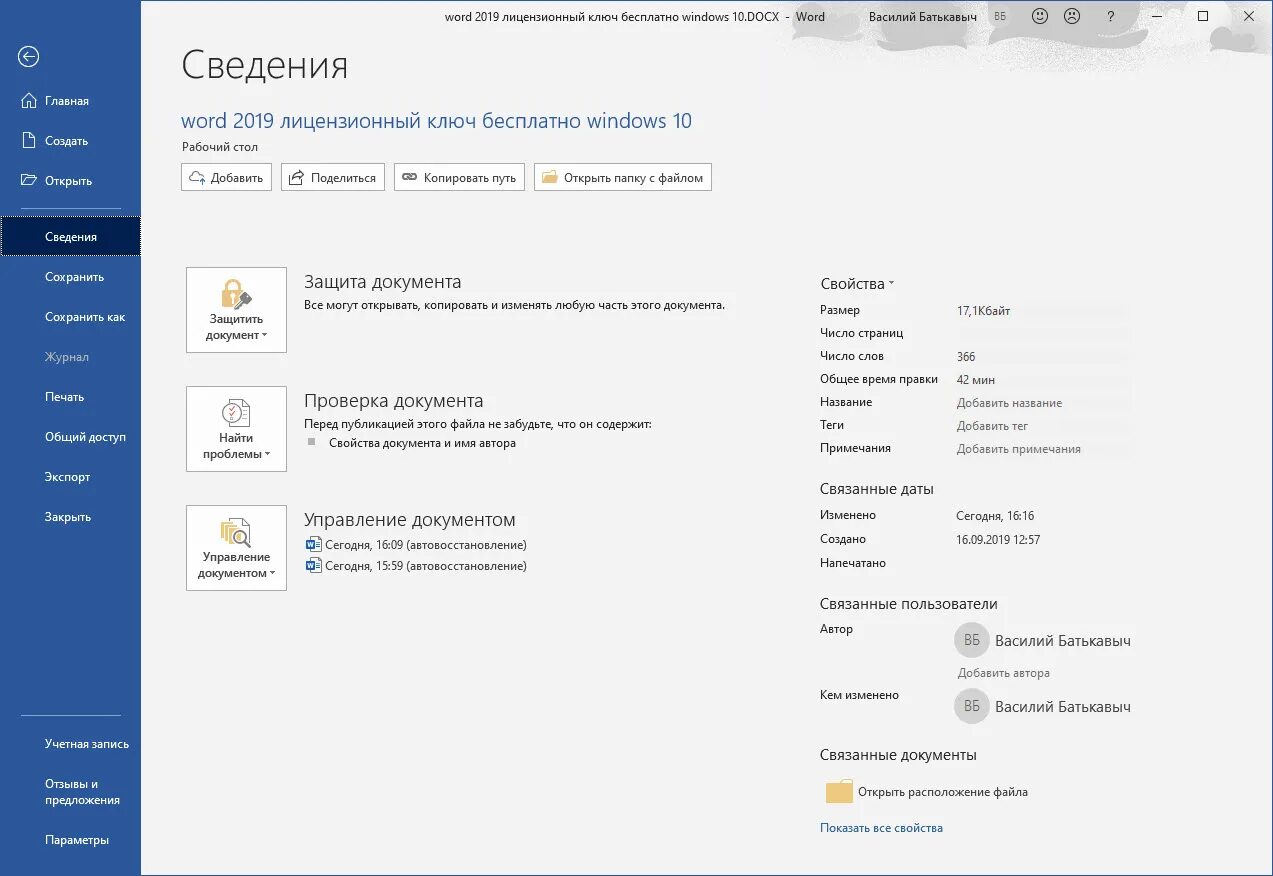
Task: Click the document title heading link
Action: [x=436, y=121]
